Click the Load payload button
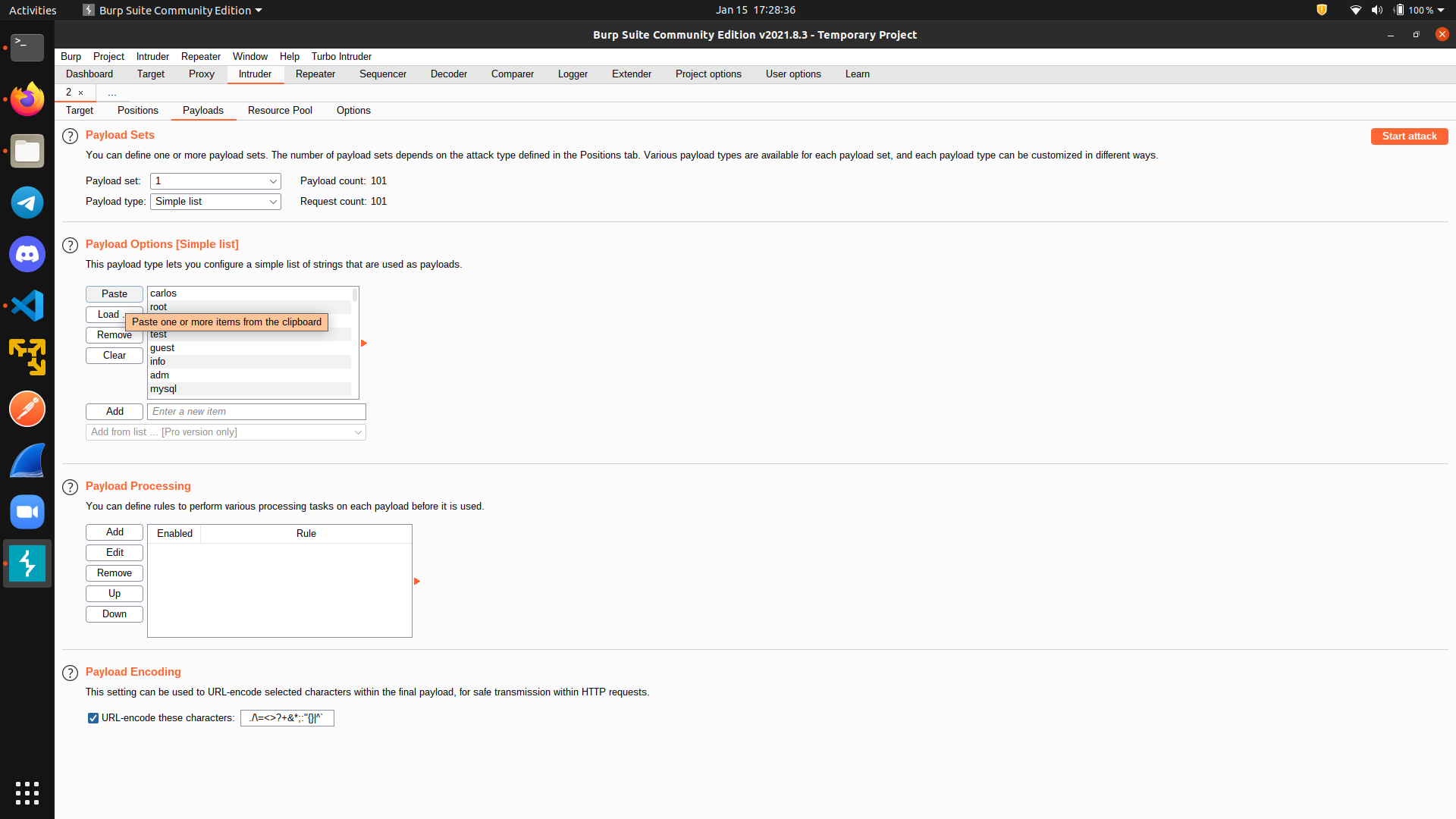The width and height of the screenshot is (1456, 819). 107,315
